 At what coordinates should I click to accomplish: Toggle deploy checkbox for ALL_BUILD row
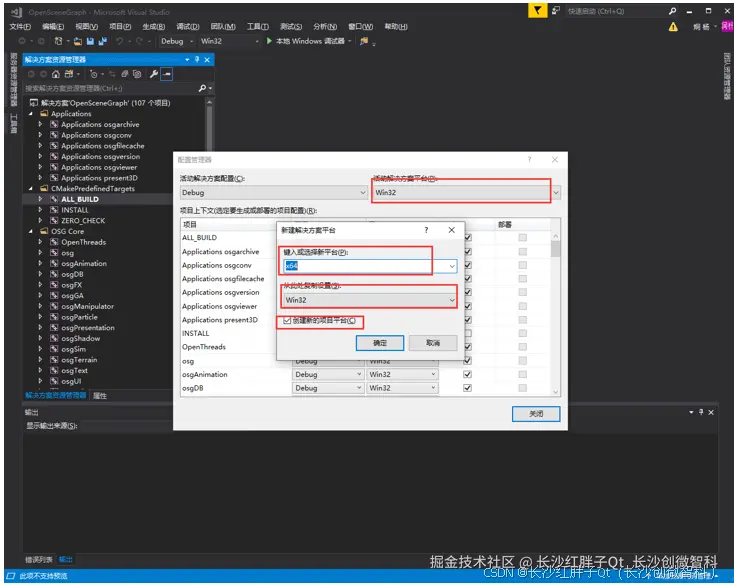click(522, 238)
